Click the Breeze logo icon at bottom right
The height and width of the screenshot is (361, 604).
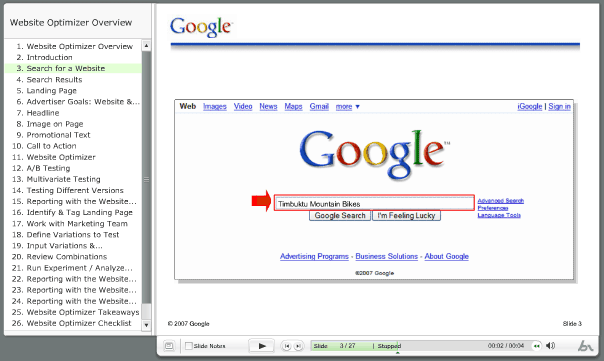(x=585, y=346)
